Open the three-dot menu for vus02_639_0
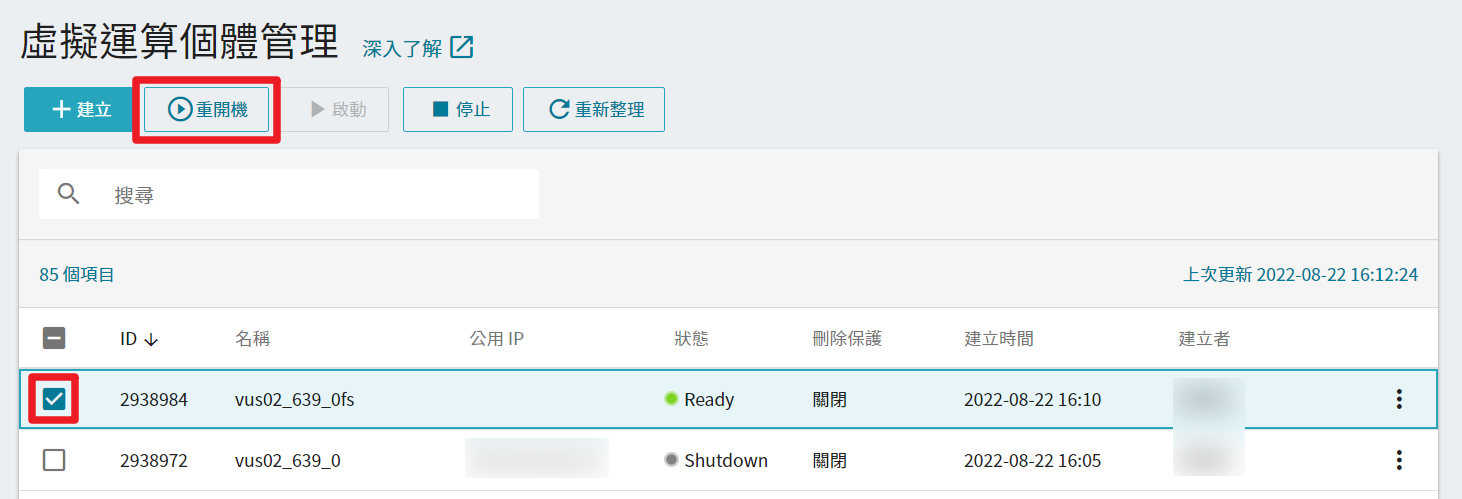The height and width of the screenshot is (499, 1462). pos(1399,460)
